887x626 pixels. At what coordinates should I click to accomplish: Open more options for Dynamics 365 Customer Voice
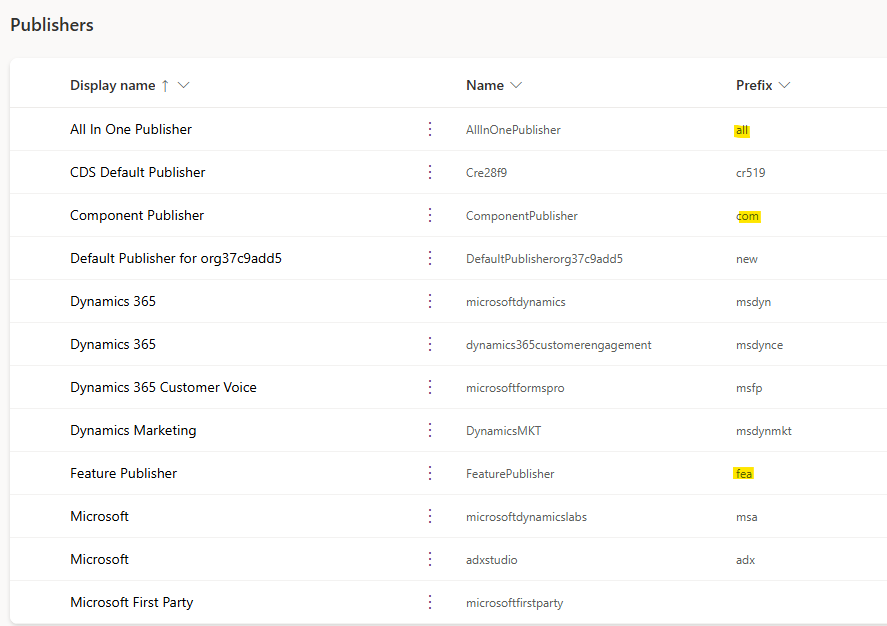[430, 387]
